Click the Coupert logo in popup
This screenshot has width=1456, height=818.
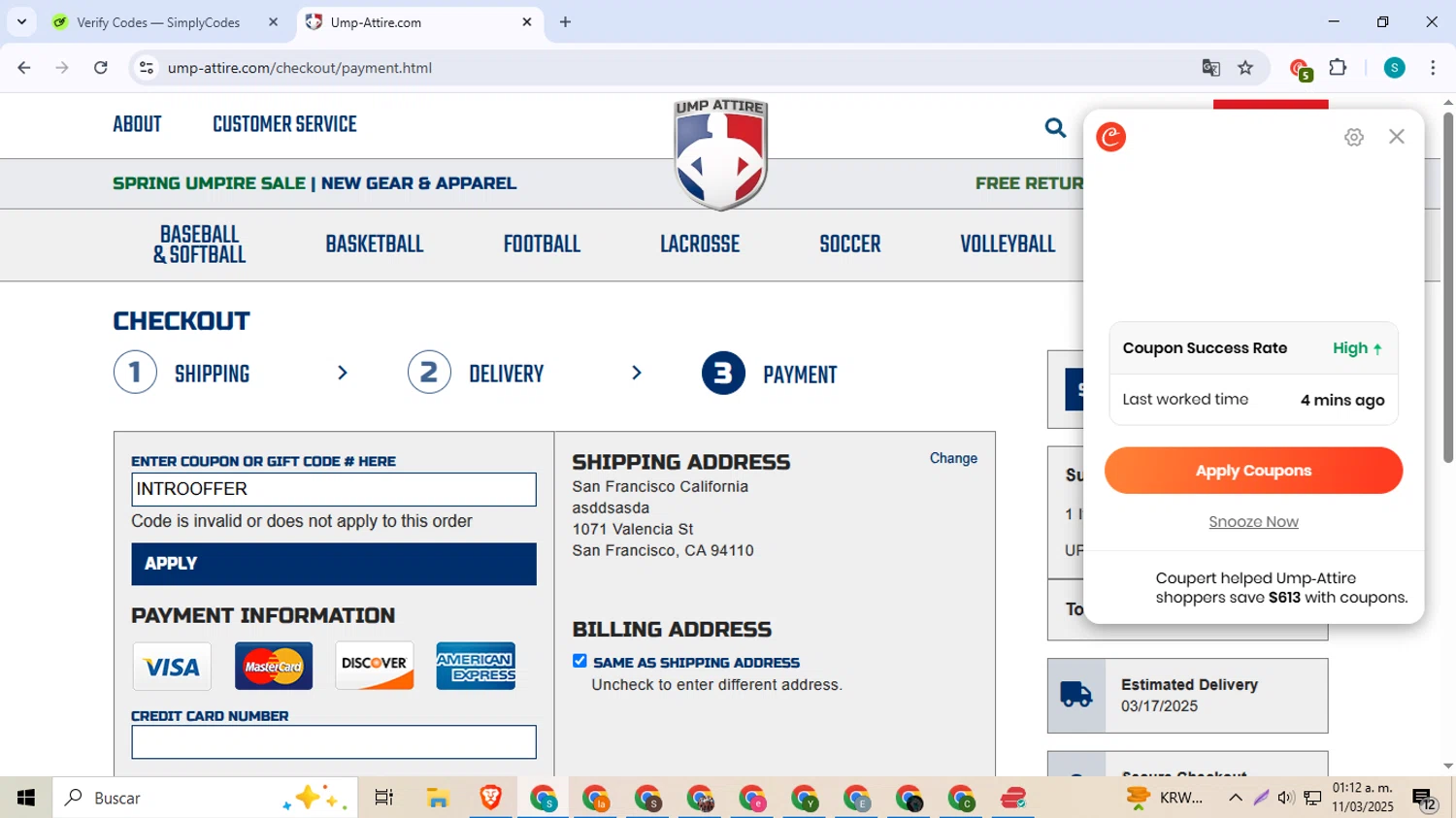(1111, 137)
